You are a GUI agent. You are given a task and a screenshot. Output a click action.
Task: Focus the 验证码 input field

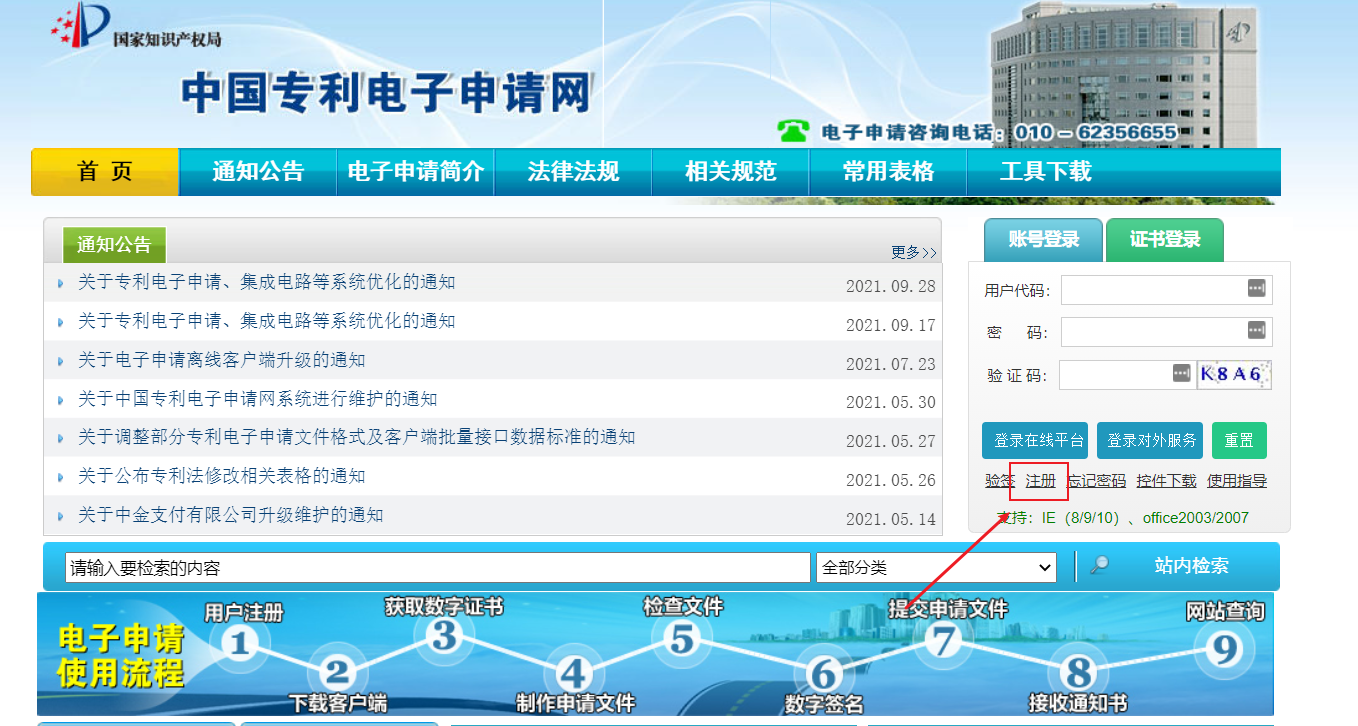[1126, 374]
